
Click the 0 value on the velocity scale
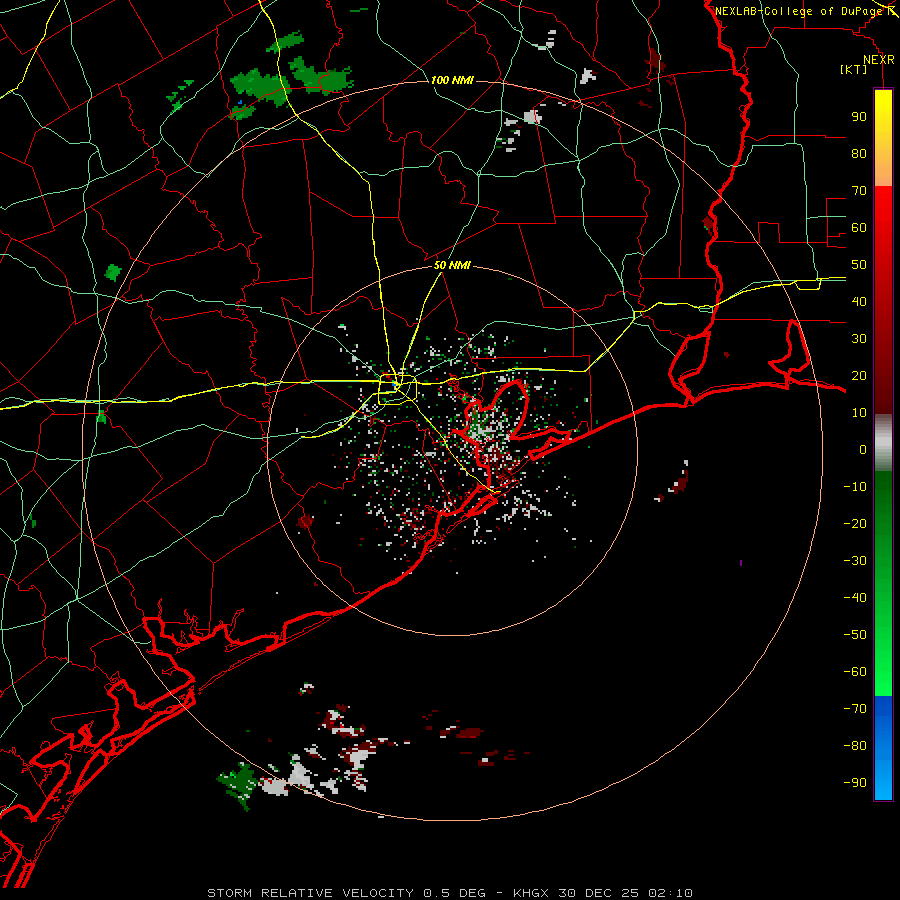pos(863,449)
